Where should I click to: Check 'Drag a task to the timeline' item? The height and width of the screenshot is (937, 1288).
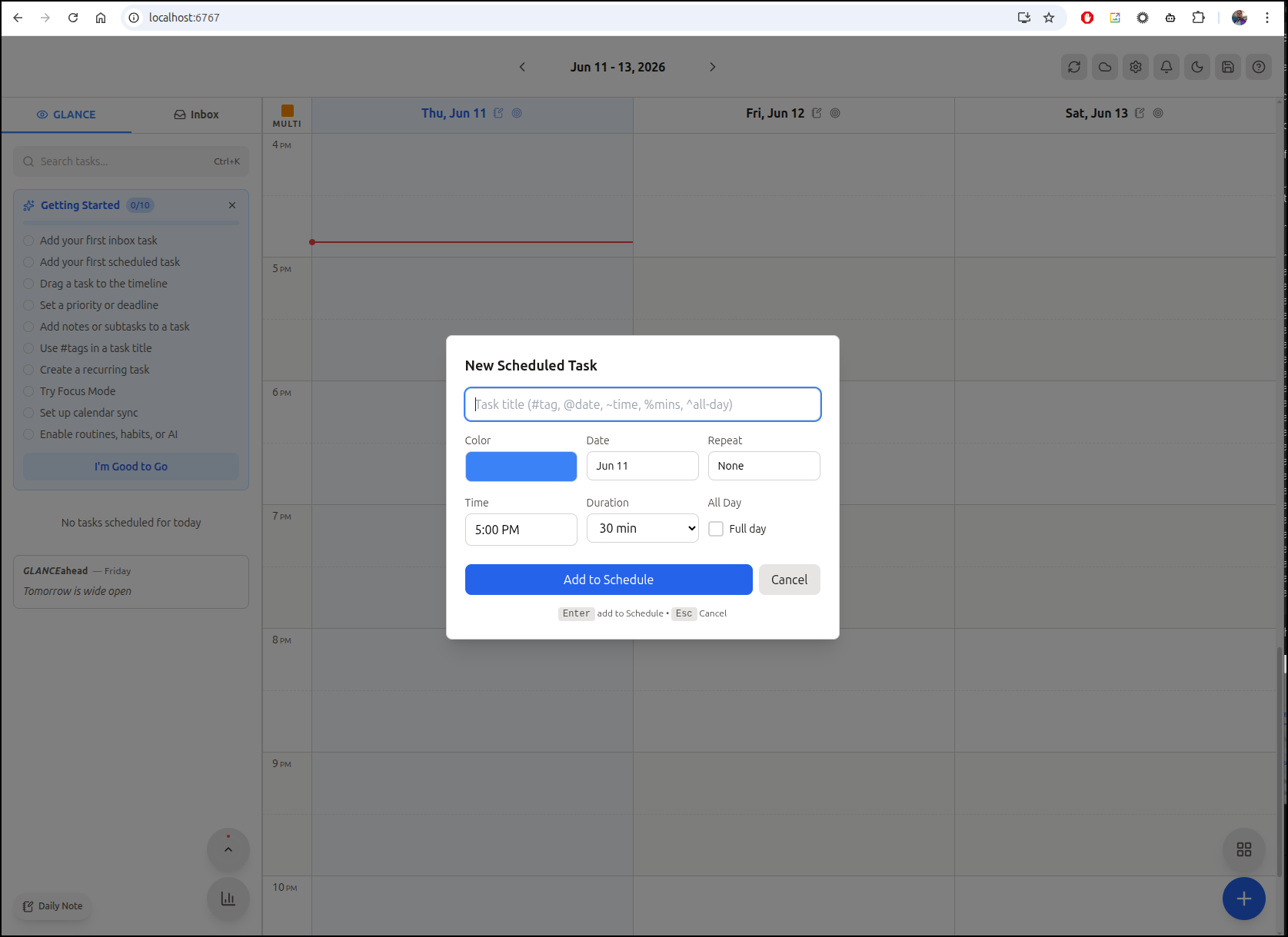click(28, 284)
